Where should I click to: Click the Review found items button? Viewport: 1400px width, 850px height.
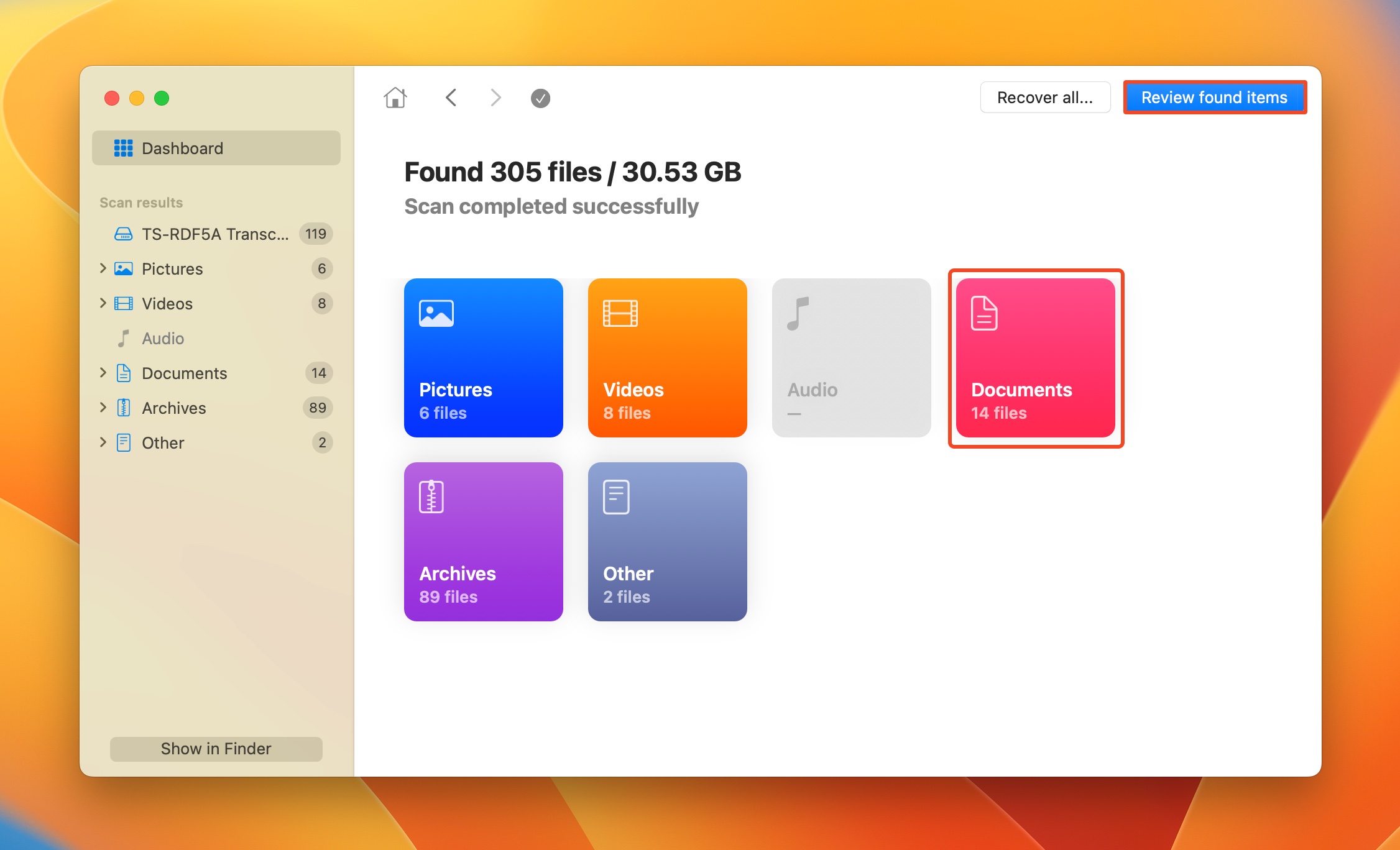[1214, 97]
